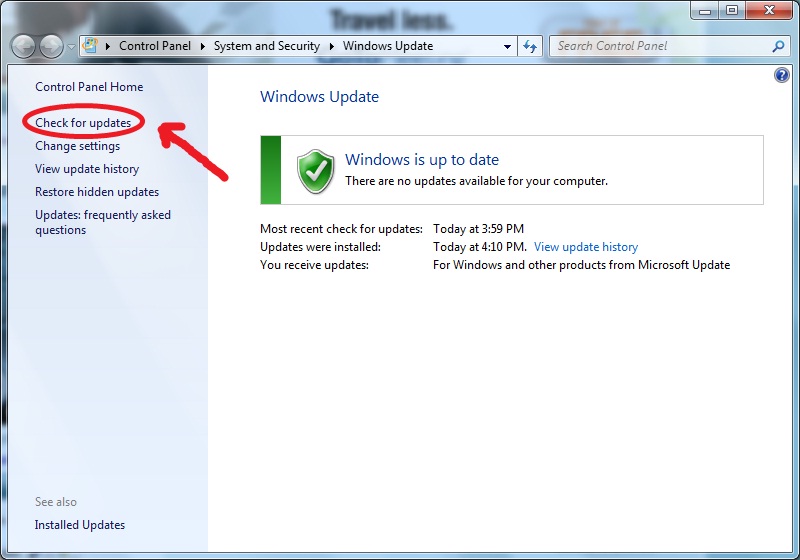Minimize the Windows Update window
Image resolution: width=800 pixels, height=560 pixels.
705,10
